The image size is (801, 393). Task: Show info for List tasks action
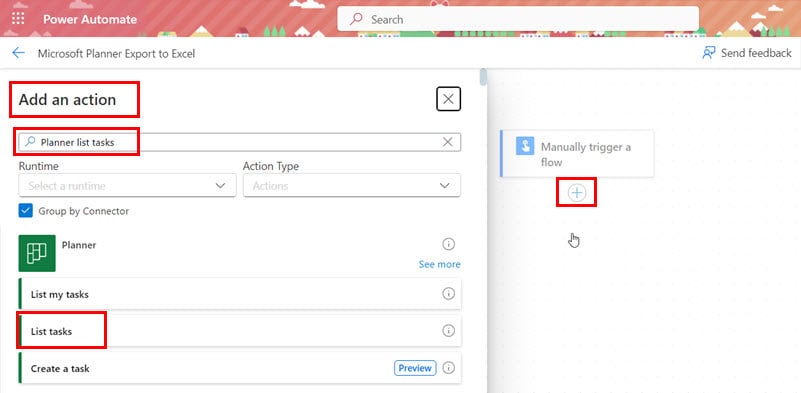(448, 331)
